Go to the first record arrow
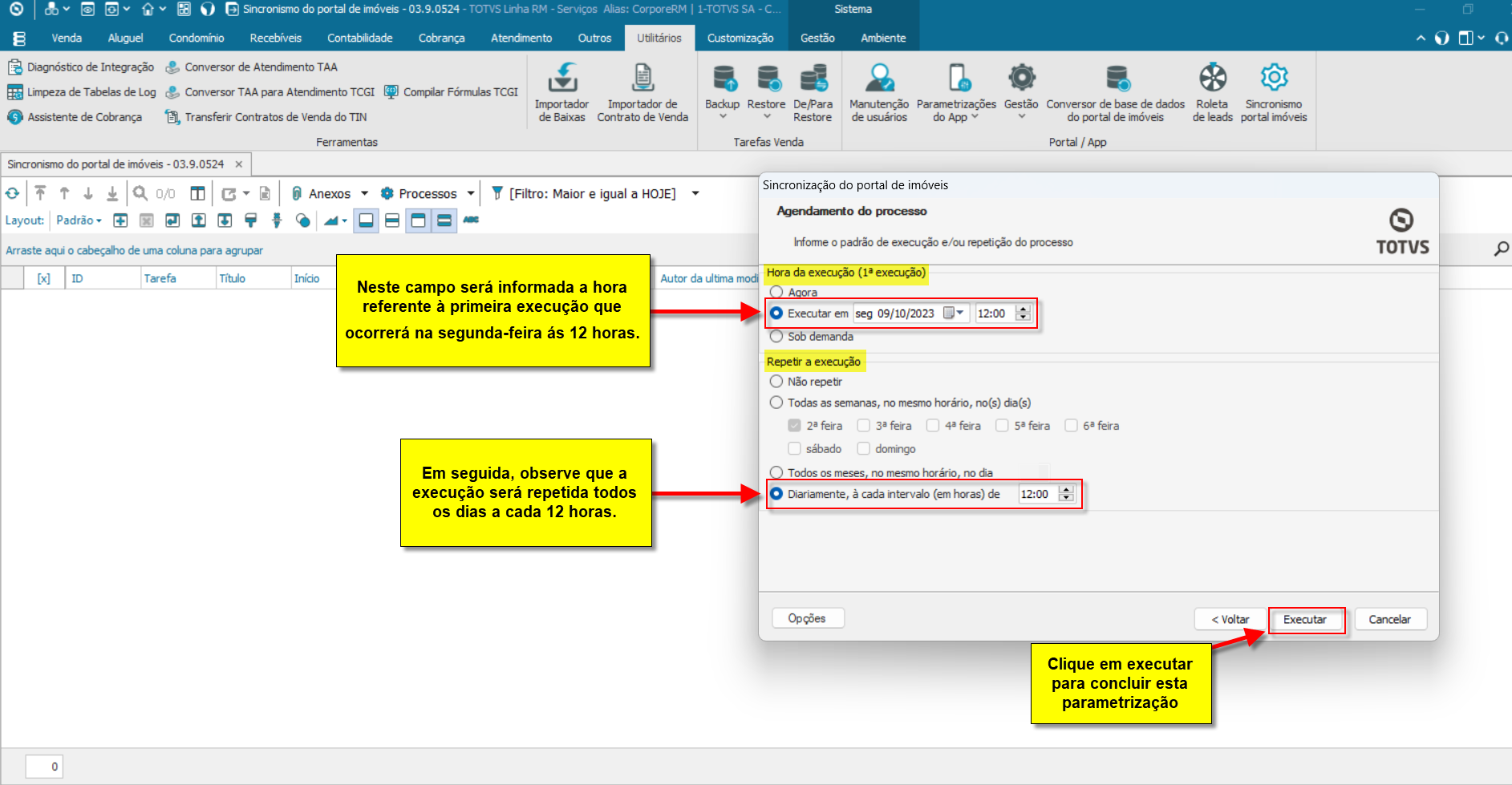This screenshot has height=785, width=1512. click(40, 193)
